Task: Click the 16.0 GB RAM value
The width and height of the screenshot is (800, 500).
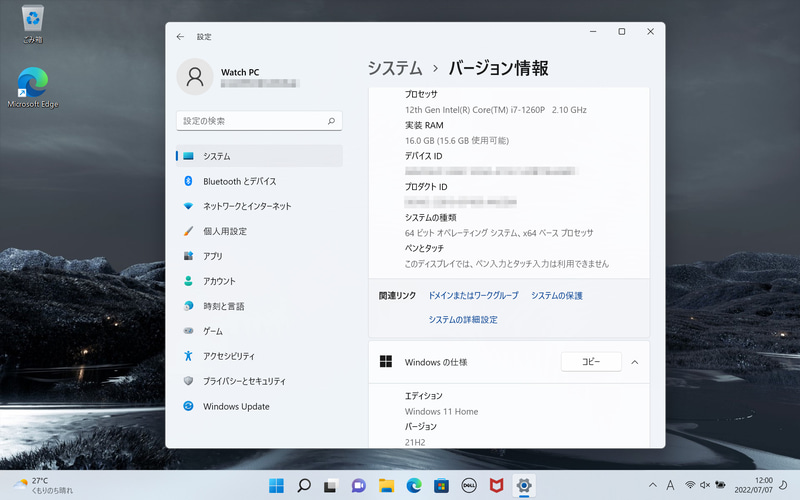Action: pyautogui.click(x=457, y=140)
